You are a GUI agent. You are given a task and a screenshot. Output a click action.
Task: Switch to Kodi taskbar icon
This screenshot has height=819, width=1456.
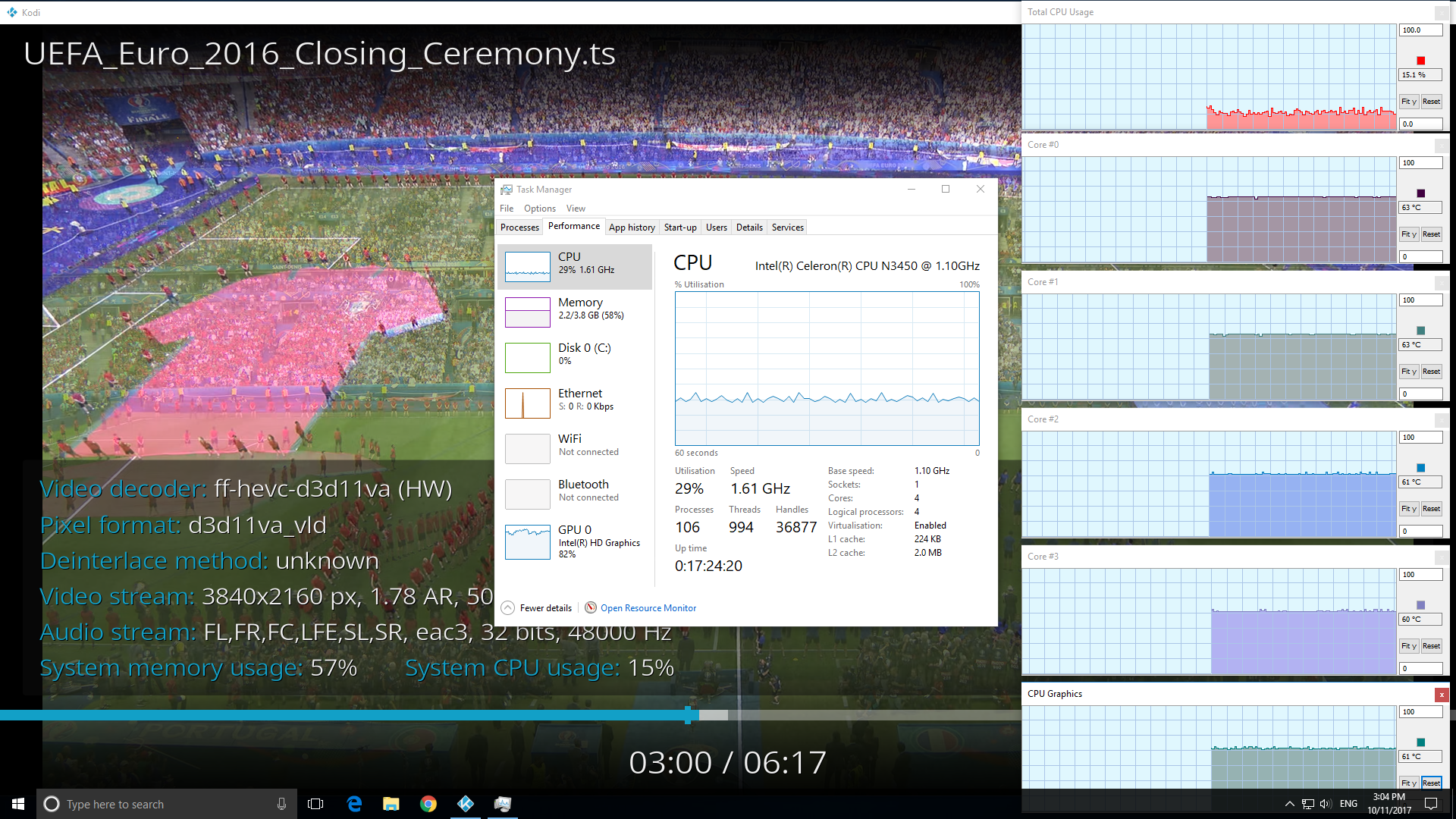point(466,804)
